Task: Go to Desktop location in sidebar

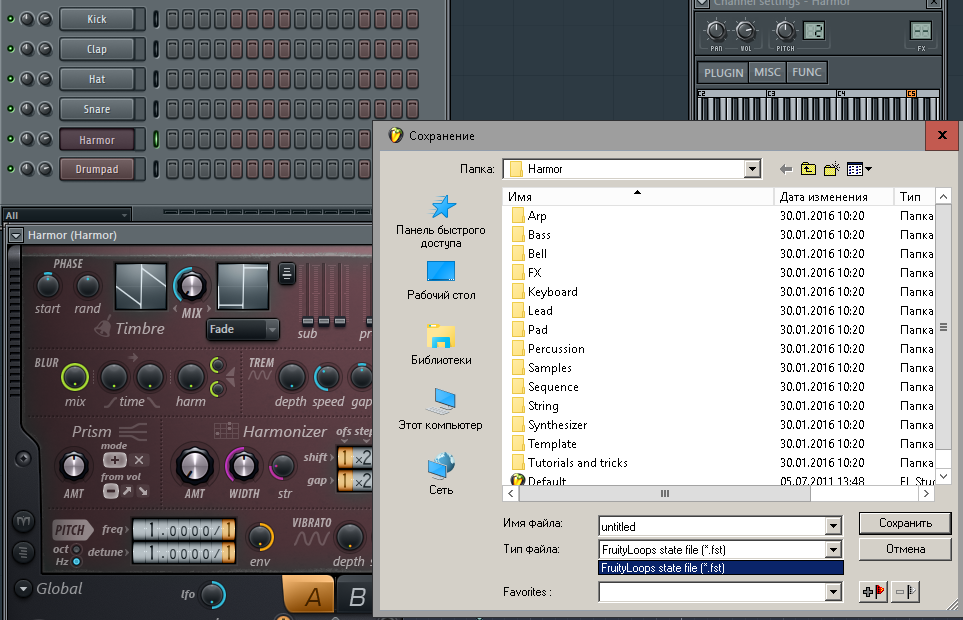Action: 441,281
